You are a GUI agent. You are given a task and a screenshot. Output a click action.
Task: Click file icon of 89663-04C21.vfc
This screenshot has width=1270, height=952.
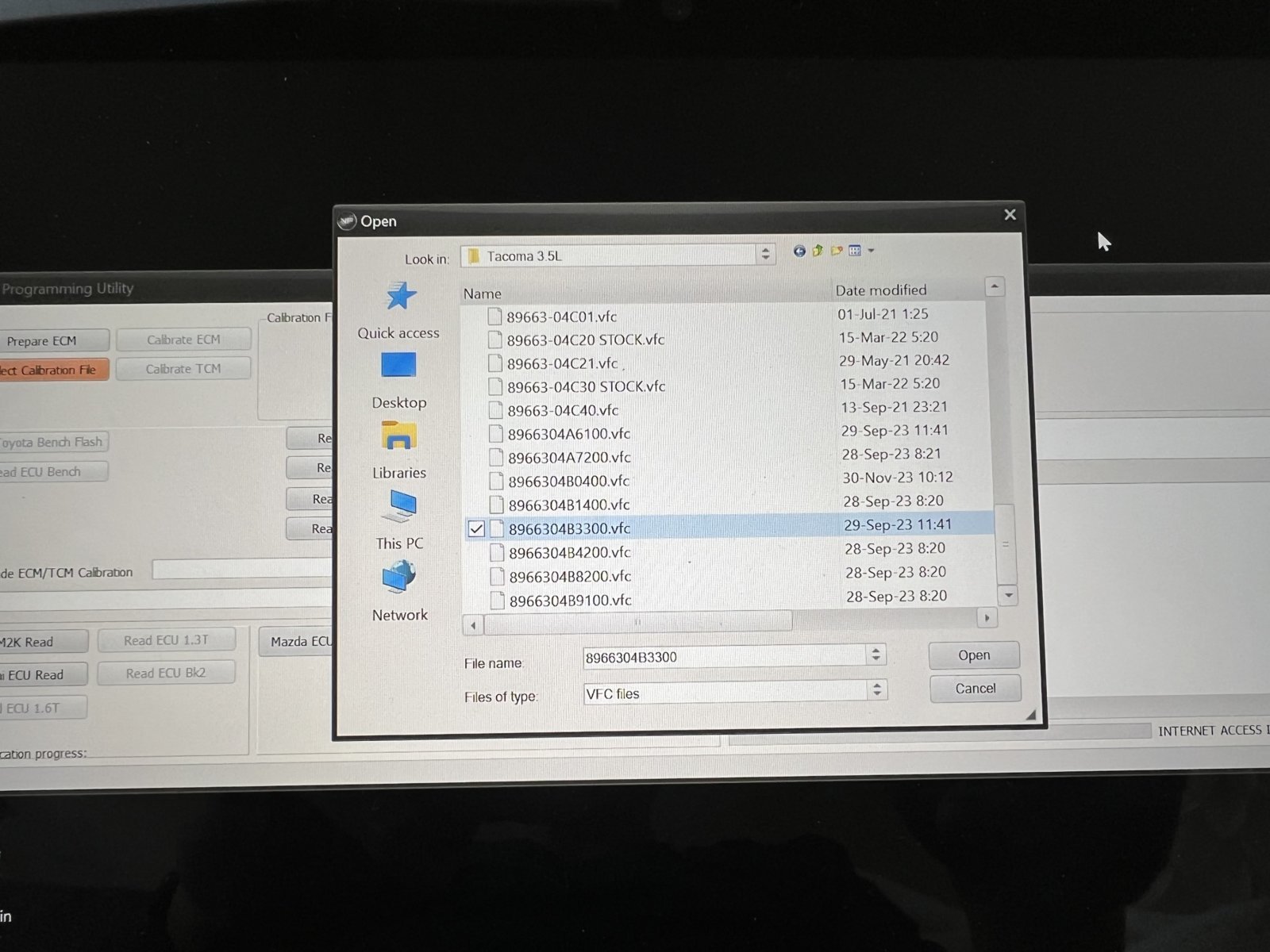(x=495, y=363)
